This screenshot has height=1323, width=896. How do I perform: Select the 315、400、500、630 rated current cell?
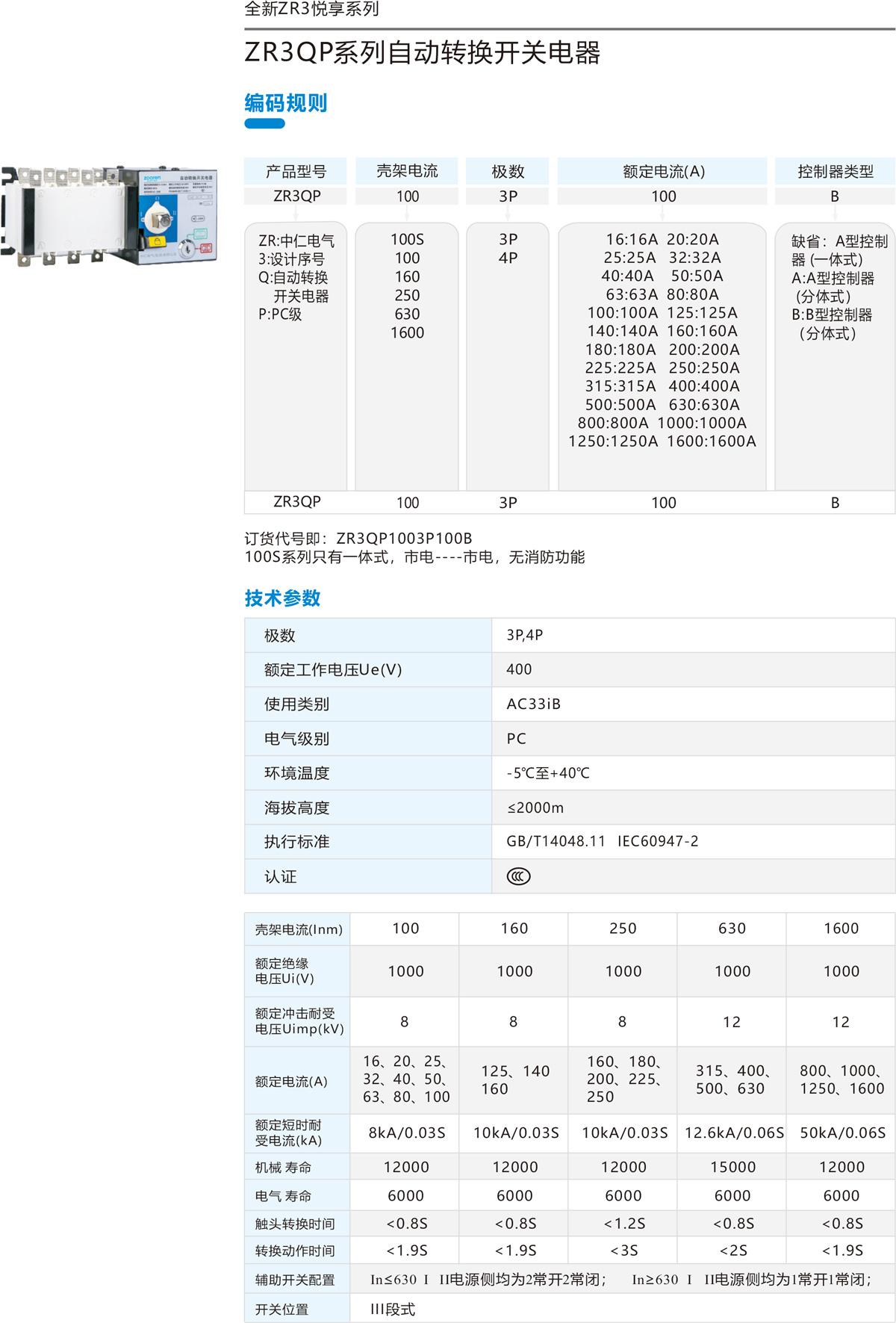coord(732,1080)
